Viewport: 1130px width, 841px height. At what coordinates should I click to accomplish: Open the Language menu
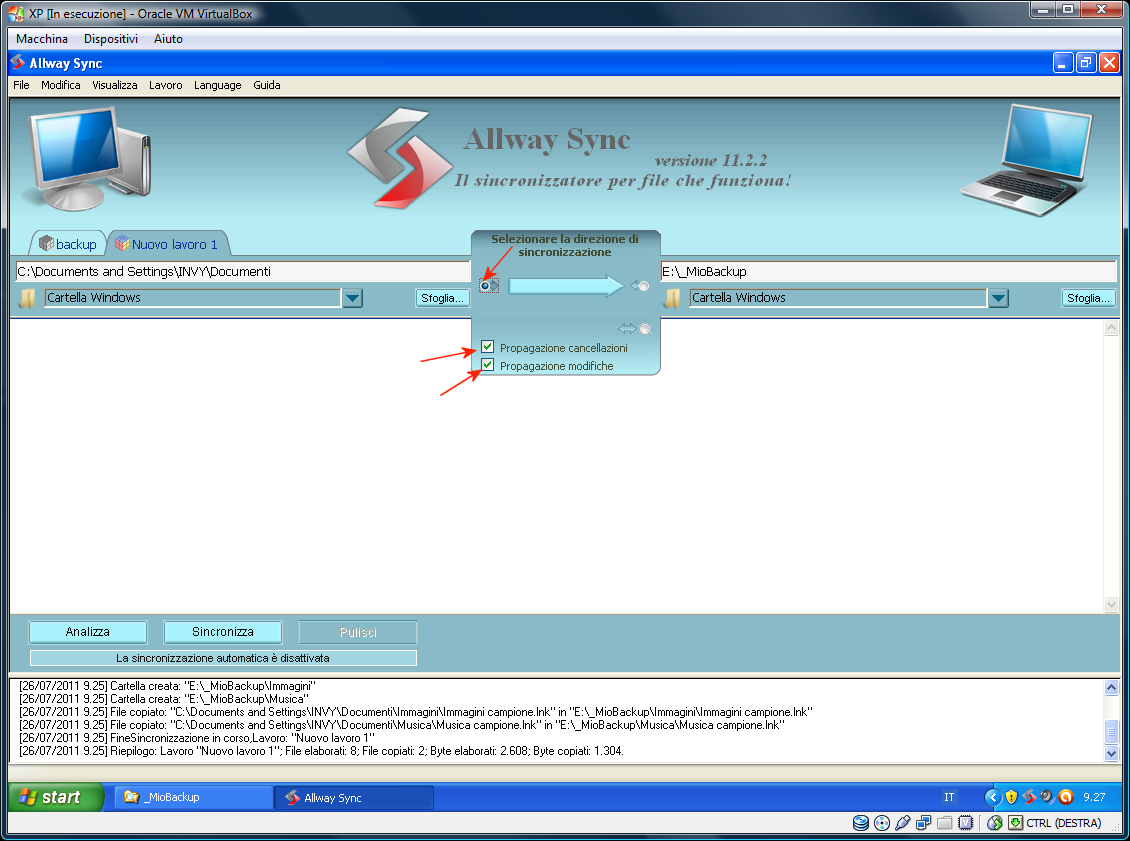tap(218, 85)
